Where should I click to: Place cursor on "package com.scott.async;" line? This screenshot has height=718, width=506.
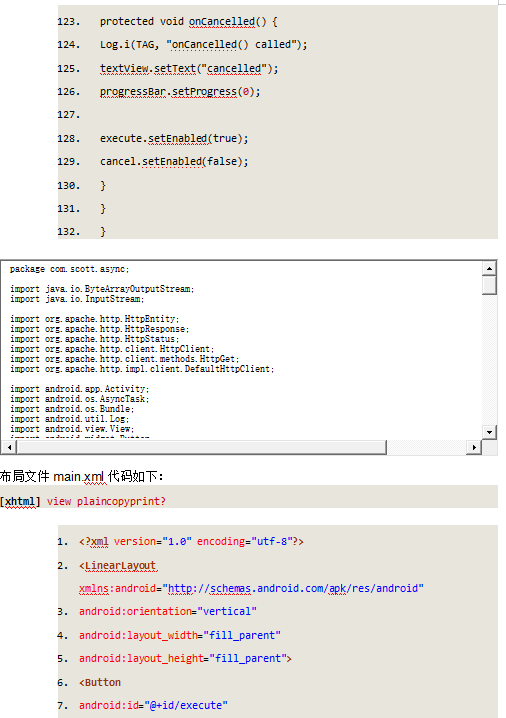click(70, 269)
